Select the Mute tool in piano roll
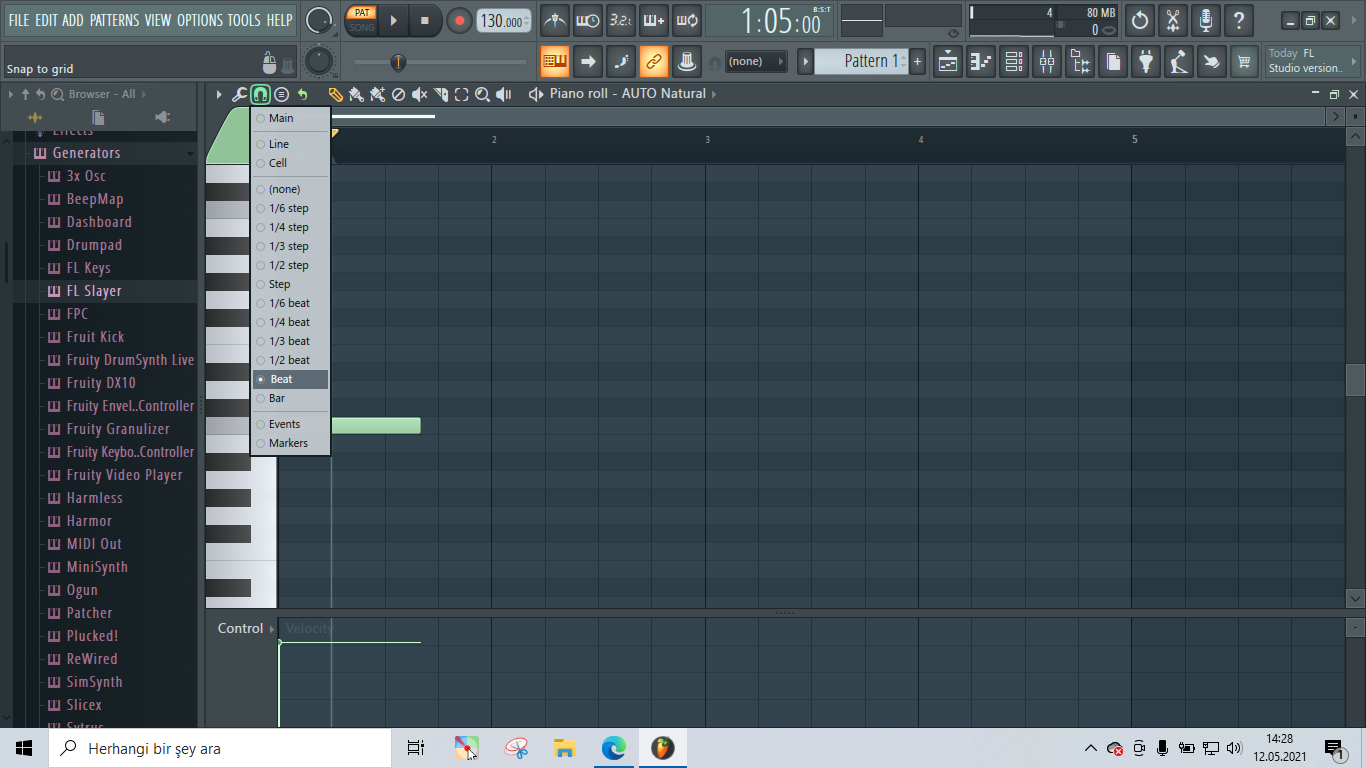This screenshot has width=1366, height=768. click(419, 94)
